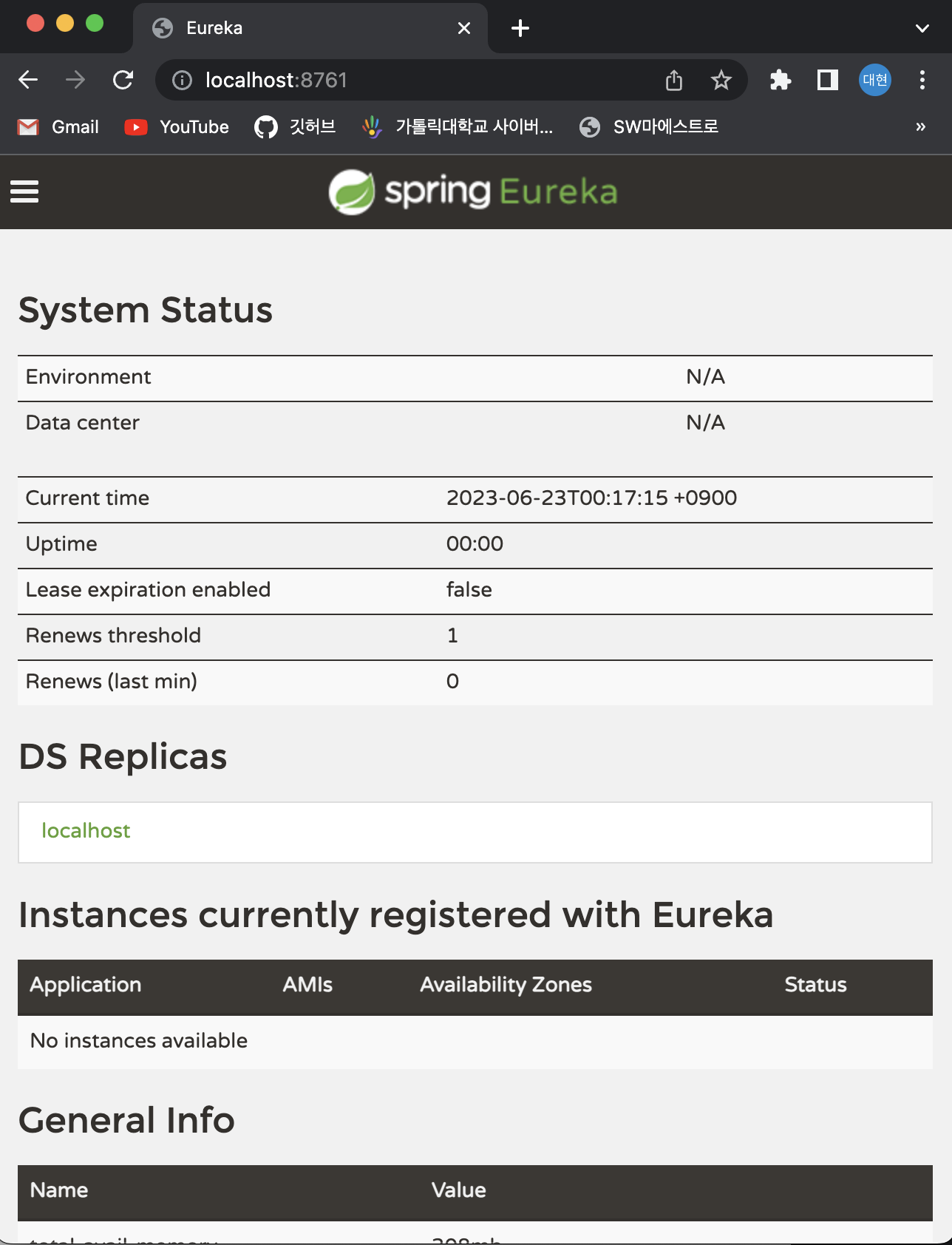Click the System Status heading
This screenshot has height=1245, width=952.
coord(146,311)
